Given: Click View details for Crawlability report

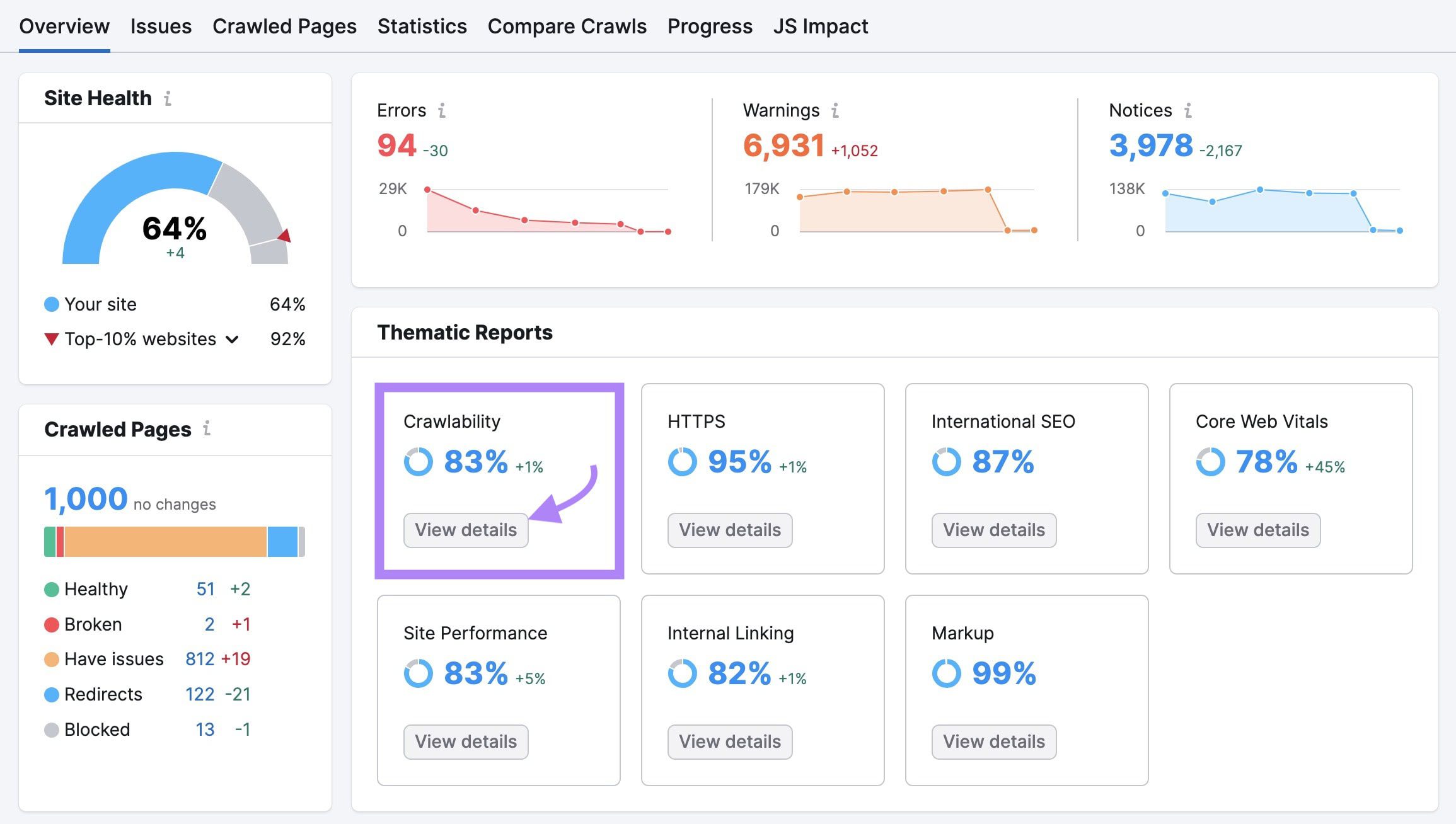Looking at the screenshot, I should click(x=466, y=529).
